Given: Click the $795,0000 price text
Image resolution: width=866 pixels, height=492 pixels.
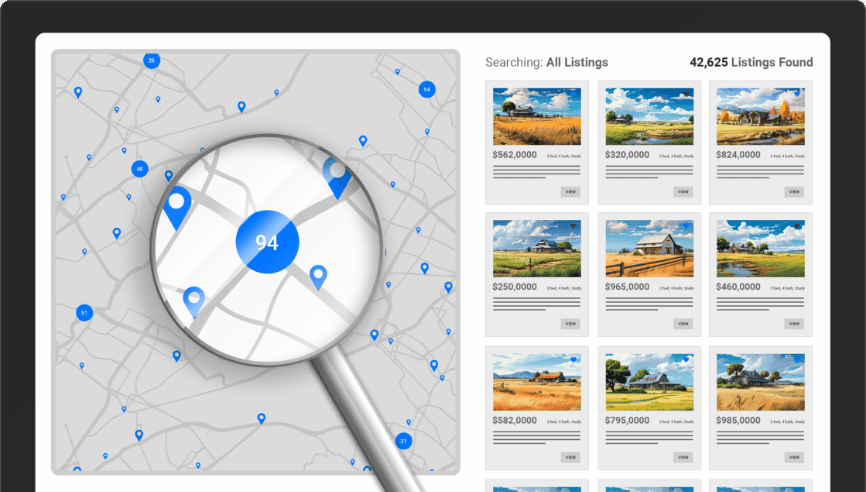Looking at the screenshot, I should (627, 421).
